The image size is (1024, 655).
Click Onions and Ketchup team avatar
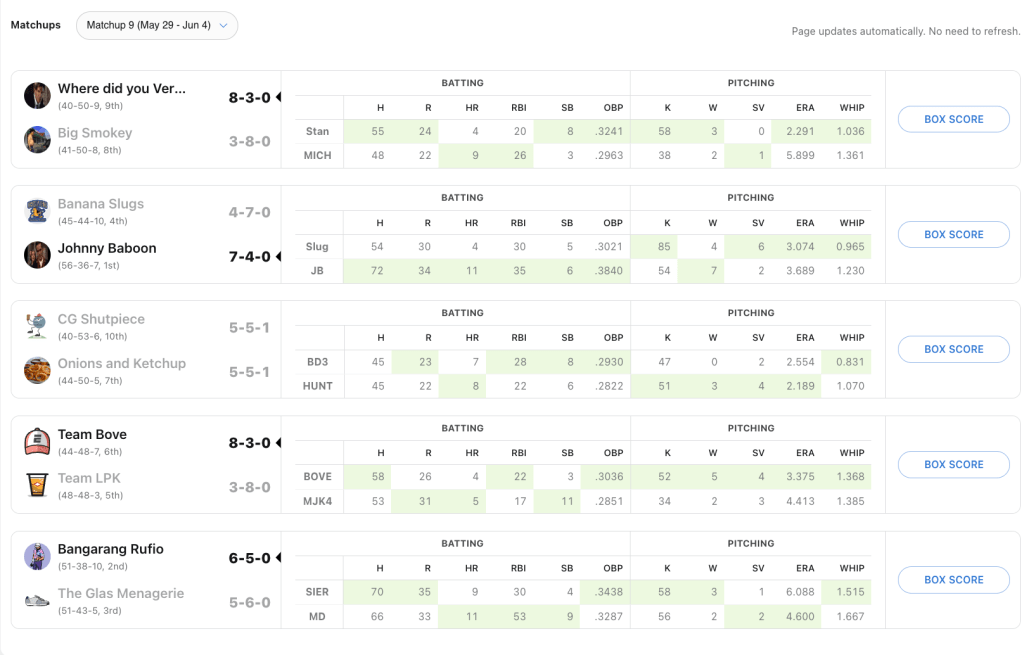pos(37,370)
